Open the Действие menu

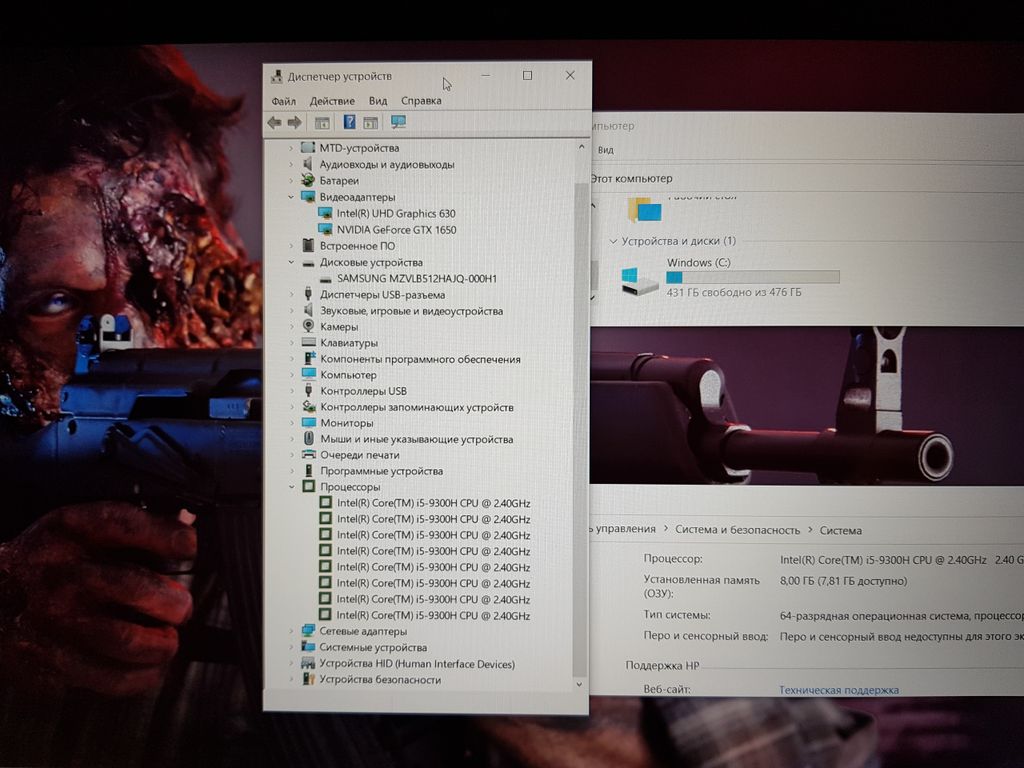(x=332, y=101)
